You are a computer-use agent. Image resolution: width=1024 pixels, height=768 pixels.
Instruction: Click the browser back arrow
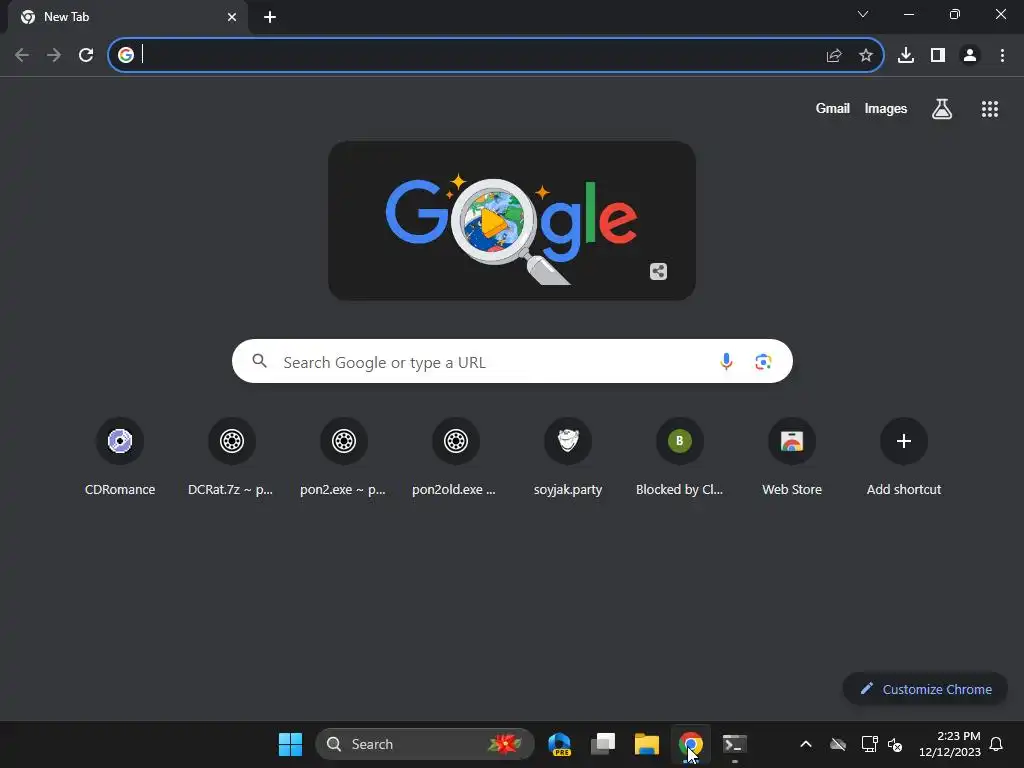[x=22, y=56]
